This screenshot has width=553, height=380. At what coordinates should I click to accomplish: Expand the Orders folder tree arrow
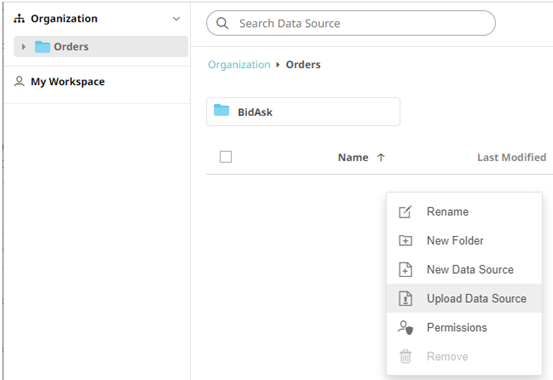24,47
